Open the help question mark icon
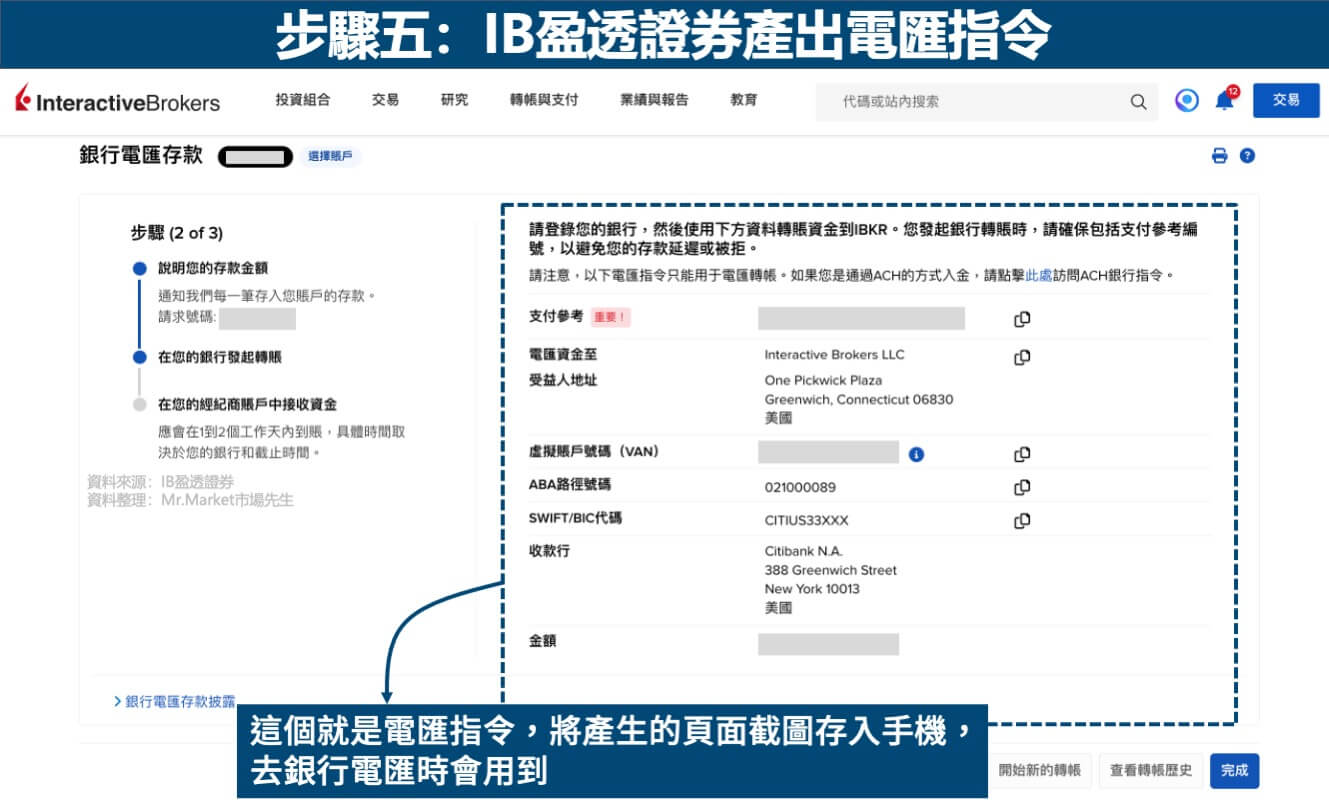 click(x=1247, y=156)
